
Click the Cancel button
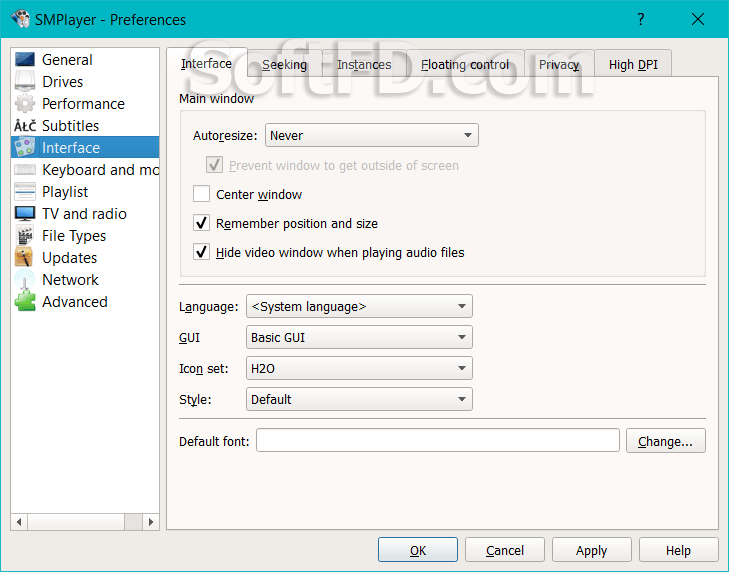pyautogui.click(x=504, y=550)
